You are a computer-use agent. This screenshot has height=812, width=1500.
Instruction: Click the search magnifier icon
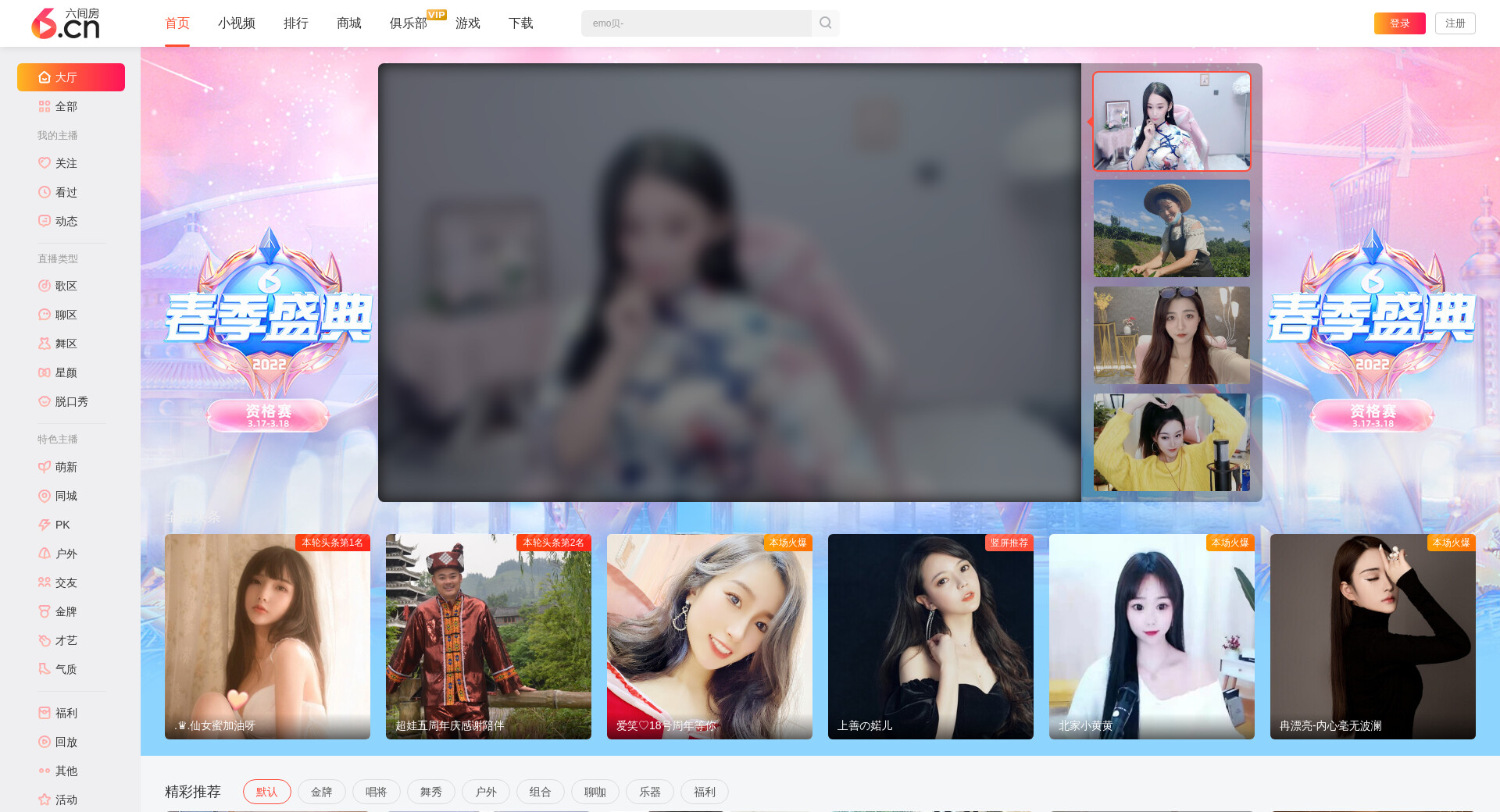click(x=825, y=23)
